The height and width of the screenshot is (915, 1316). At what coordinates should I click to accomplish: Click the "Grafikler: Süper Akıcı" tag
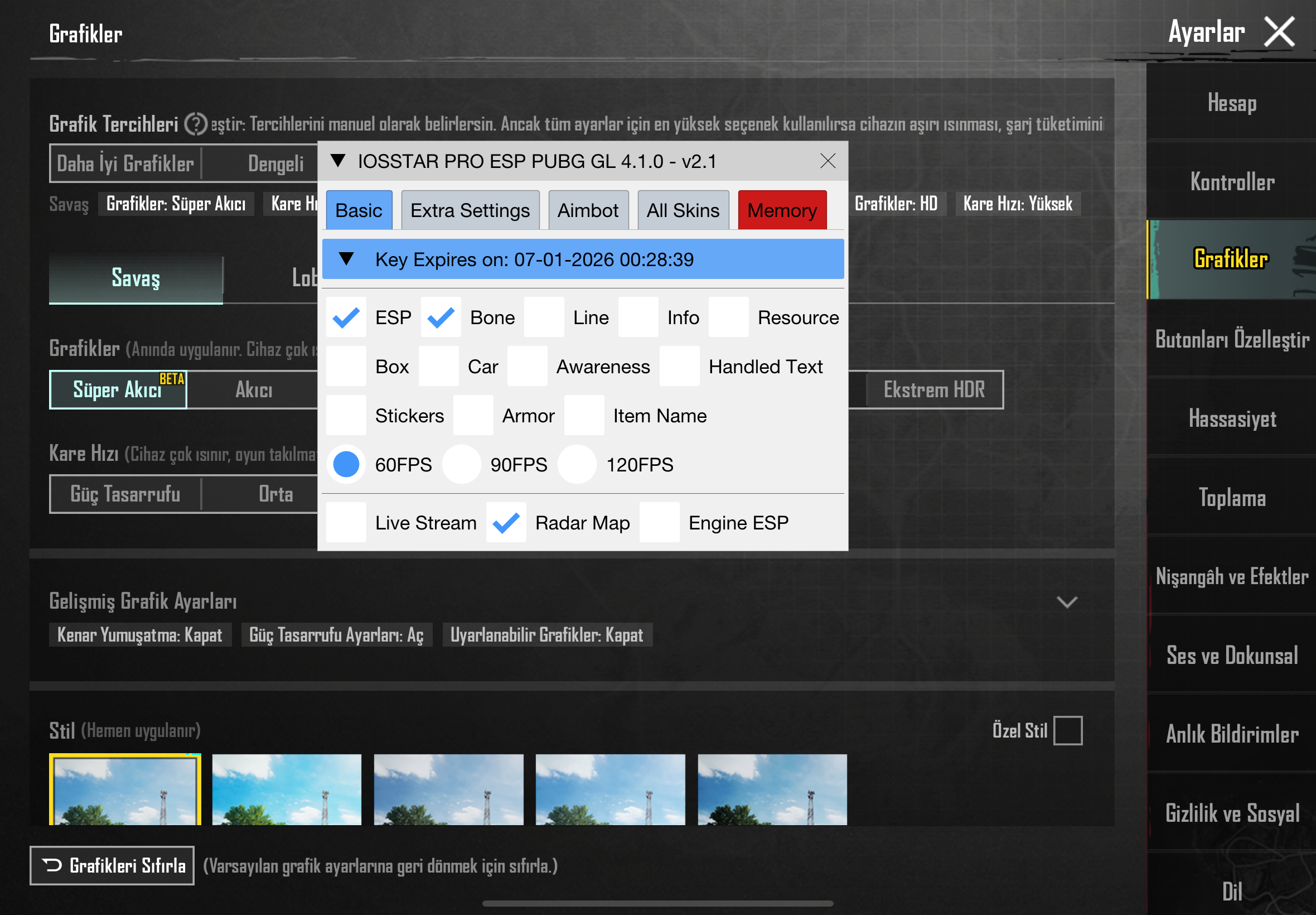tap(176, 204)
